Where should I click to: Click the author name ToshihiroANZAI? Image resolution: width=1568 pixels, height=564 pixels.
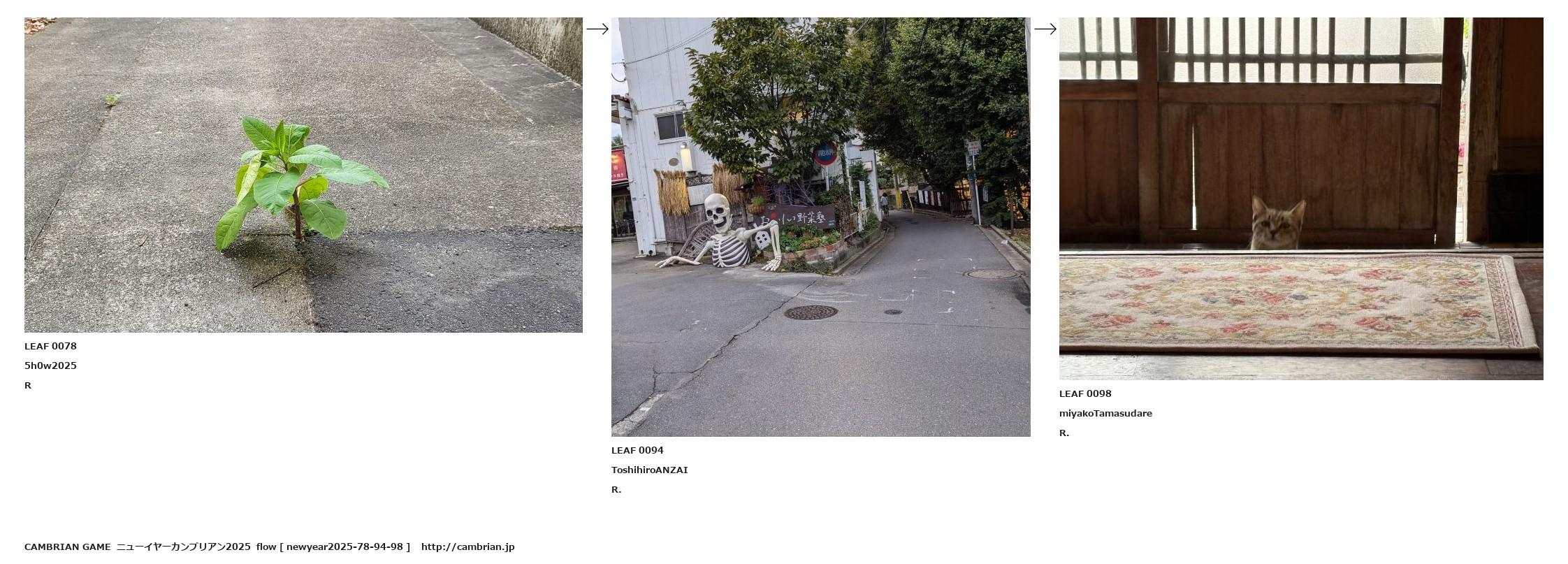point(649,470)
